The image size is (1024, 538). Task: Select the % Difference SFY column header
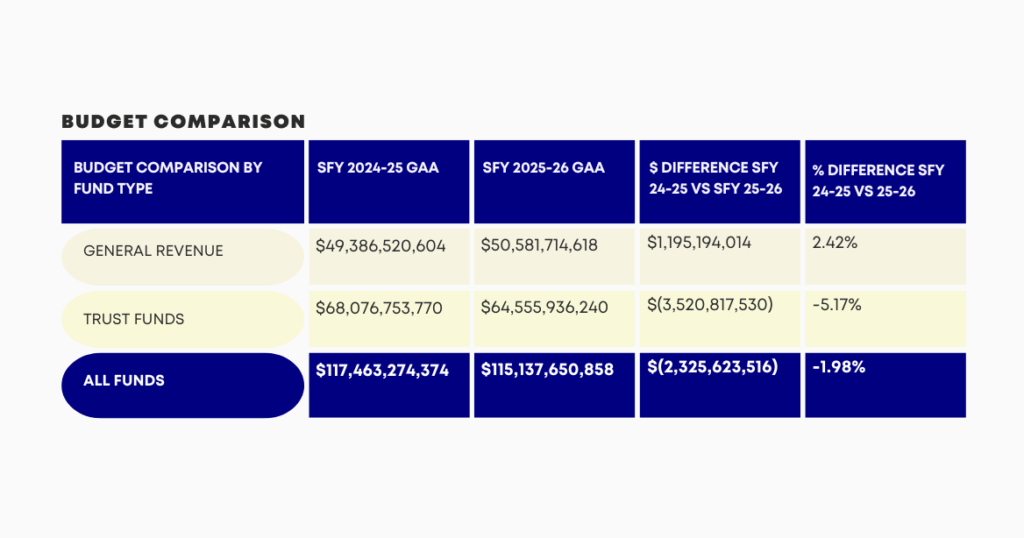coord(886,182)
